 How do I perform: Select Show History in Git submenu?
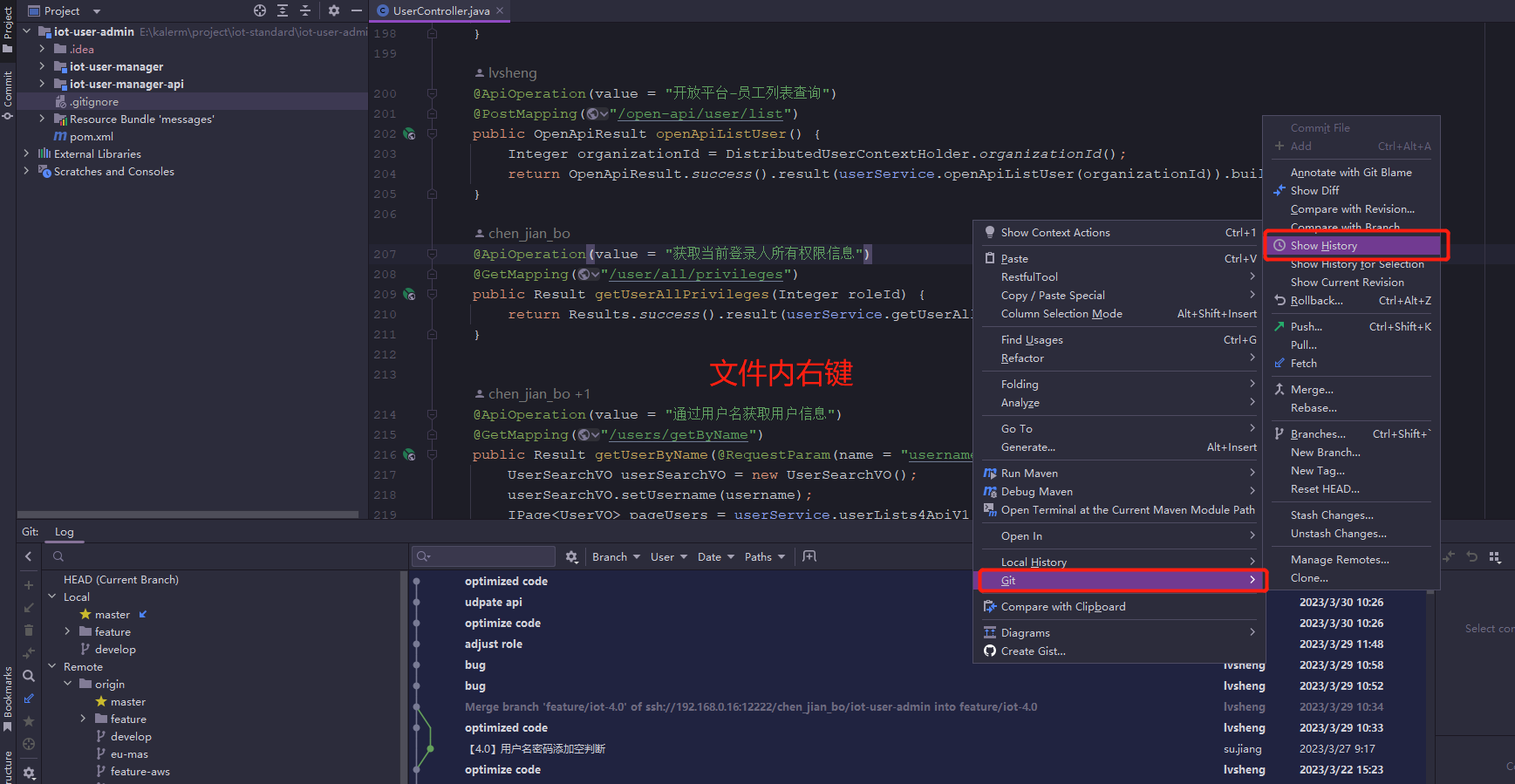point(1352,246)
